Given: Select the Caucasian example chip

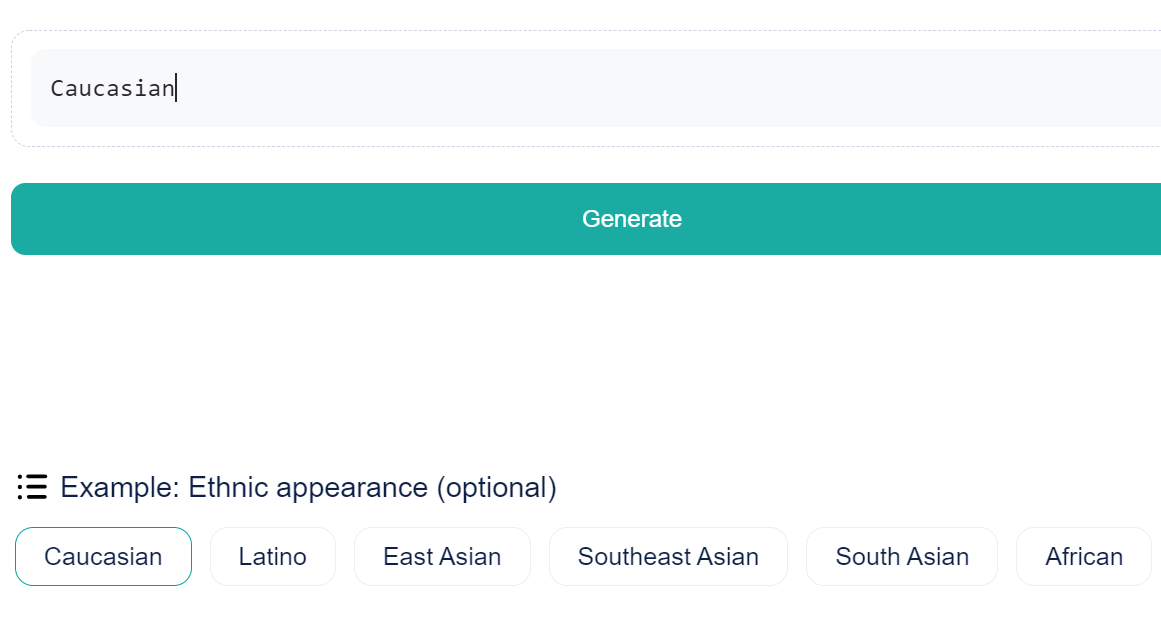Looking at the screenshot, I should click(x=103, y=556).
